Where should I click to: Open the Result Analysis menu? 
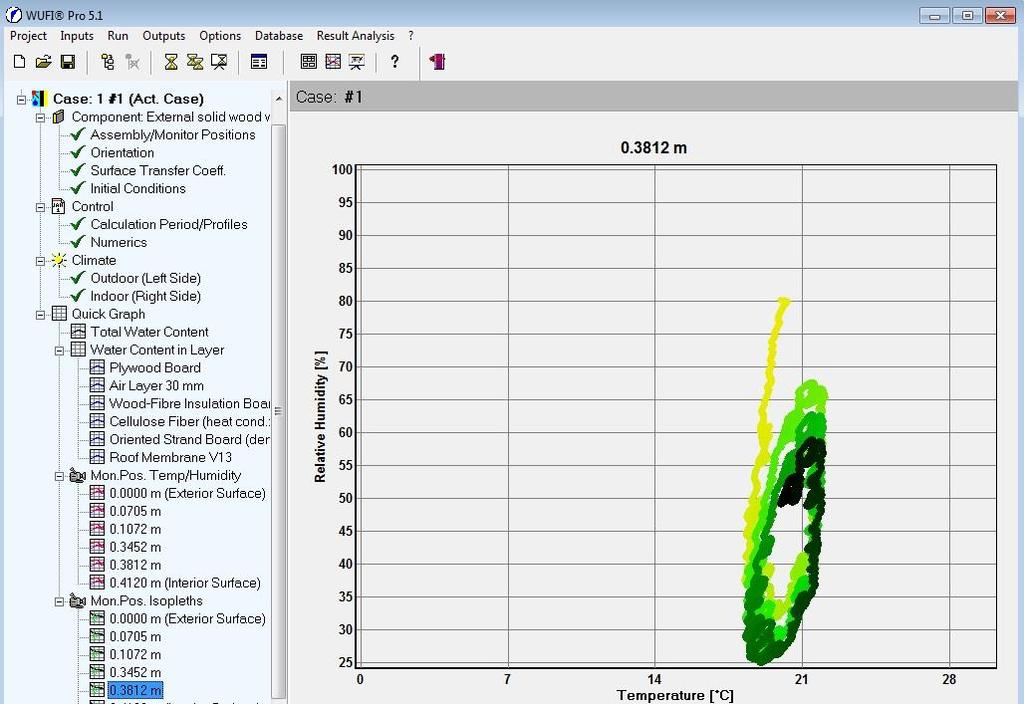[355, 36]
